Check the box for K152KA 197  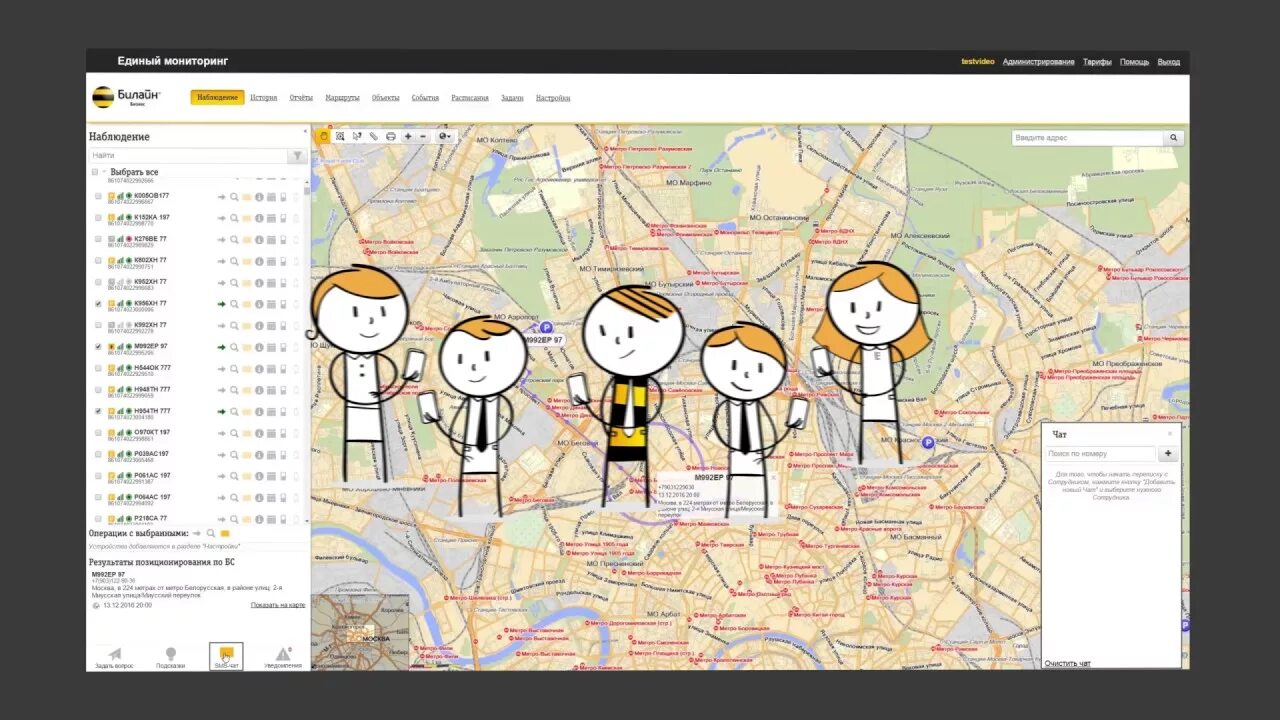(98, 217)
